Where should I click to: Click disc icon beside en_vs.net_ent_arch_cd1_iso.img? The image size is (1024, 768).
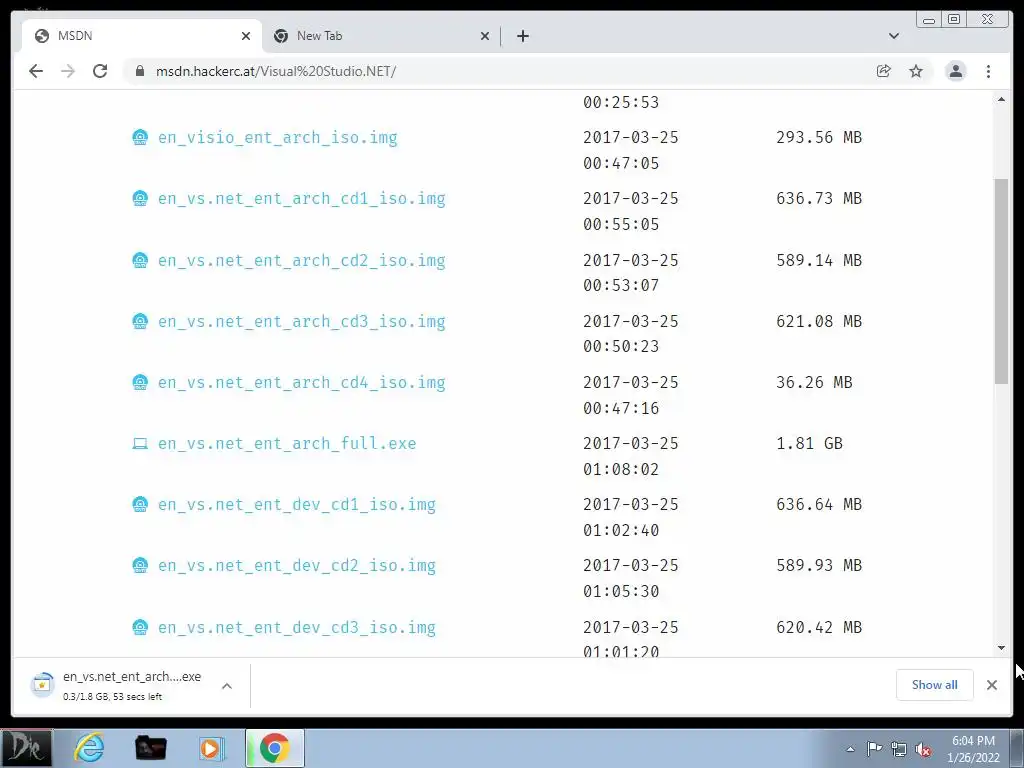[140, 198]
